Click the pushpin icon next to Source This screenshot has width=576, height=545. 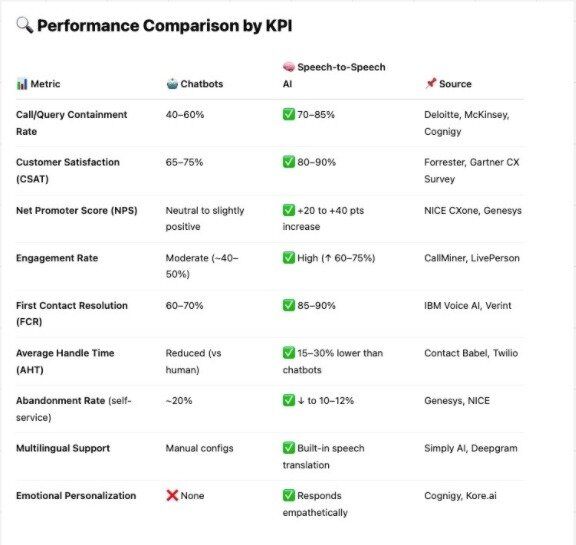[431, 83]
